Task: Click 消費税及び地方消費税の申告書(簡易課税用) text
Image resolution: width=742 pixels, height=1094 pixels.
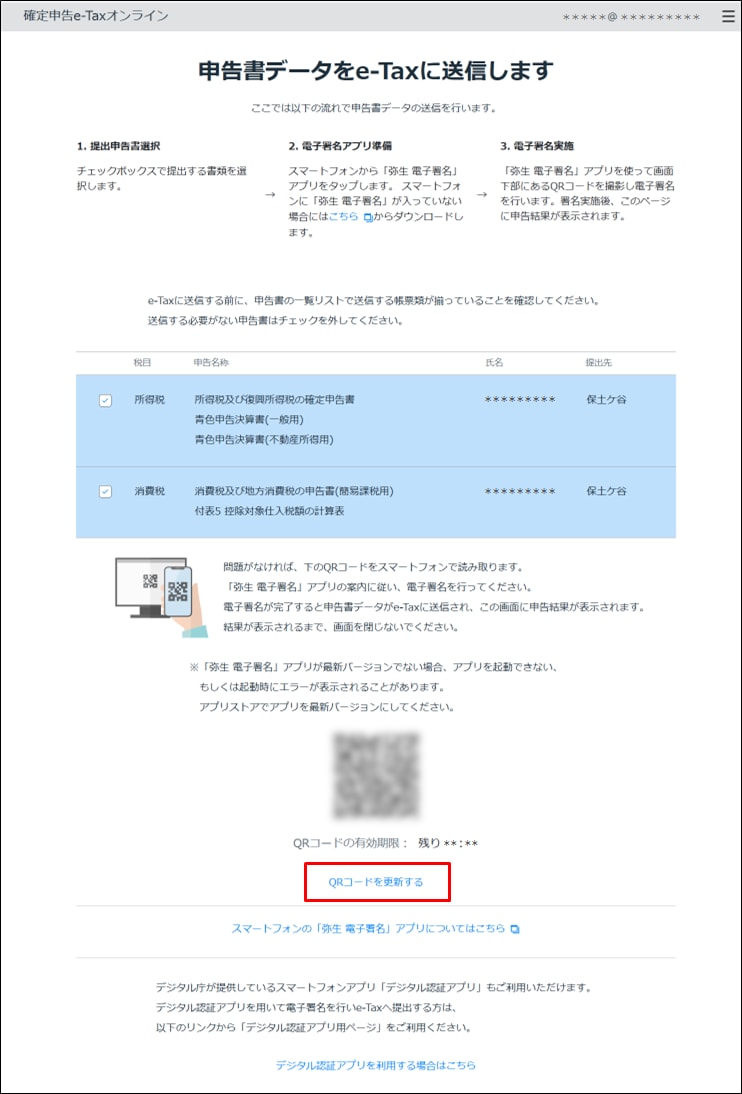Action: [x=294, y=491]
